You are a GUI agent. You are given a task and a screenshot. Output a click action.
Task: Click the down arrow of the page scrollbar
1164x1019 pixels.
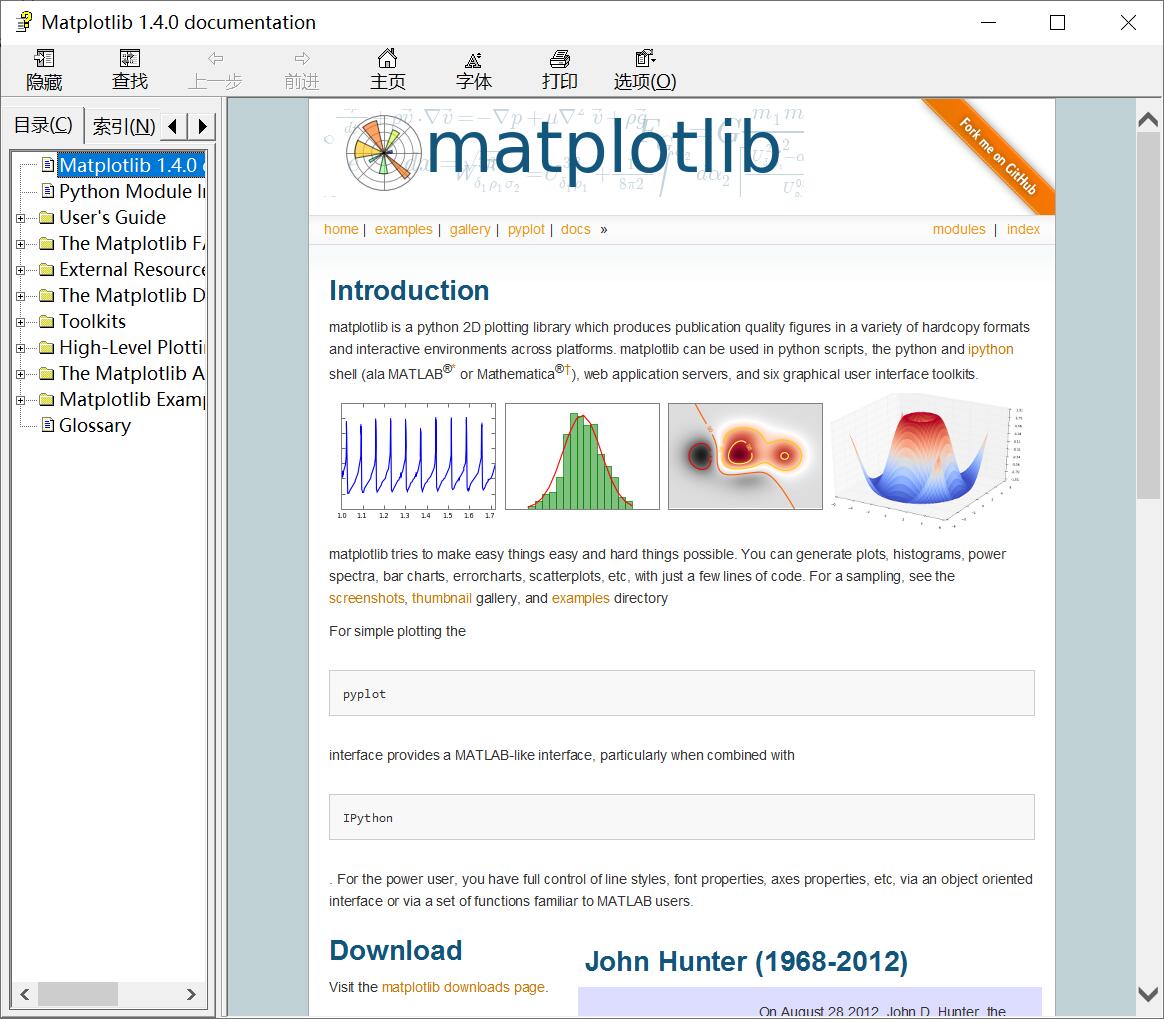pos(1147,994)
